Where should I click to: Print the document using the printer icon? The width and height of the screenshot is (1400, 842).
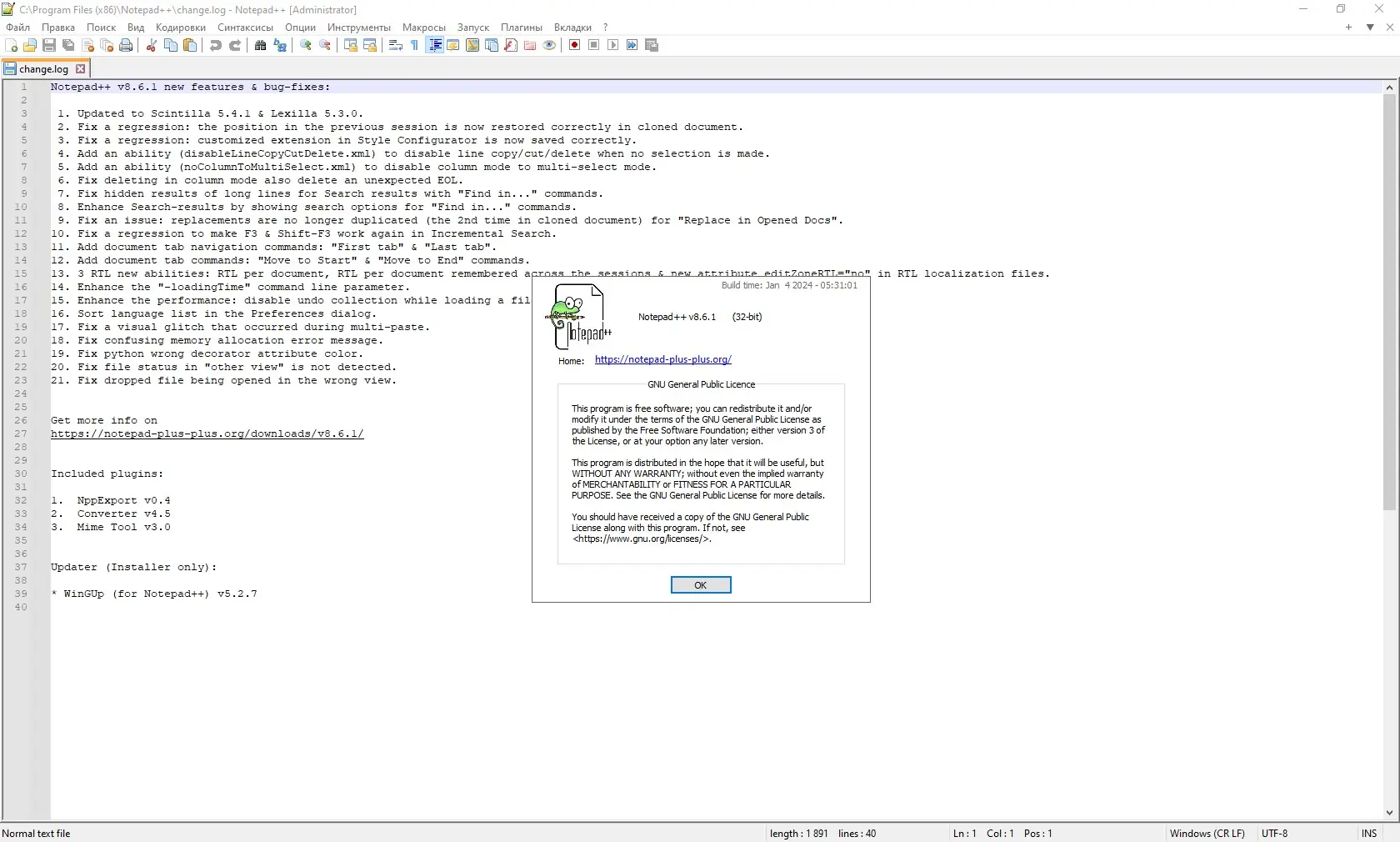(x=126, y=46)
